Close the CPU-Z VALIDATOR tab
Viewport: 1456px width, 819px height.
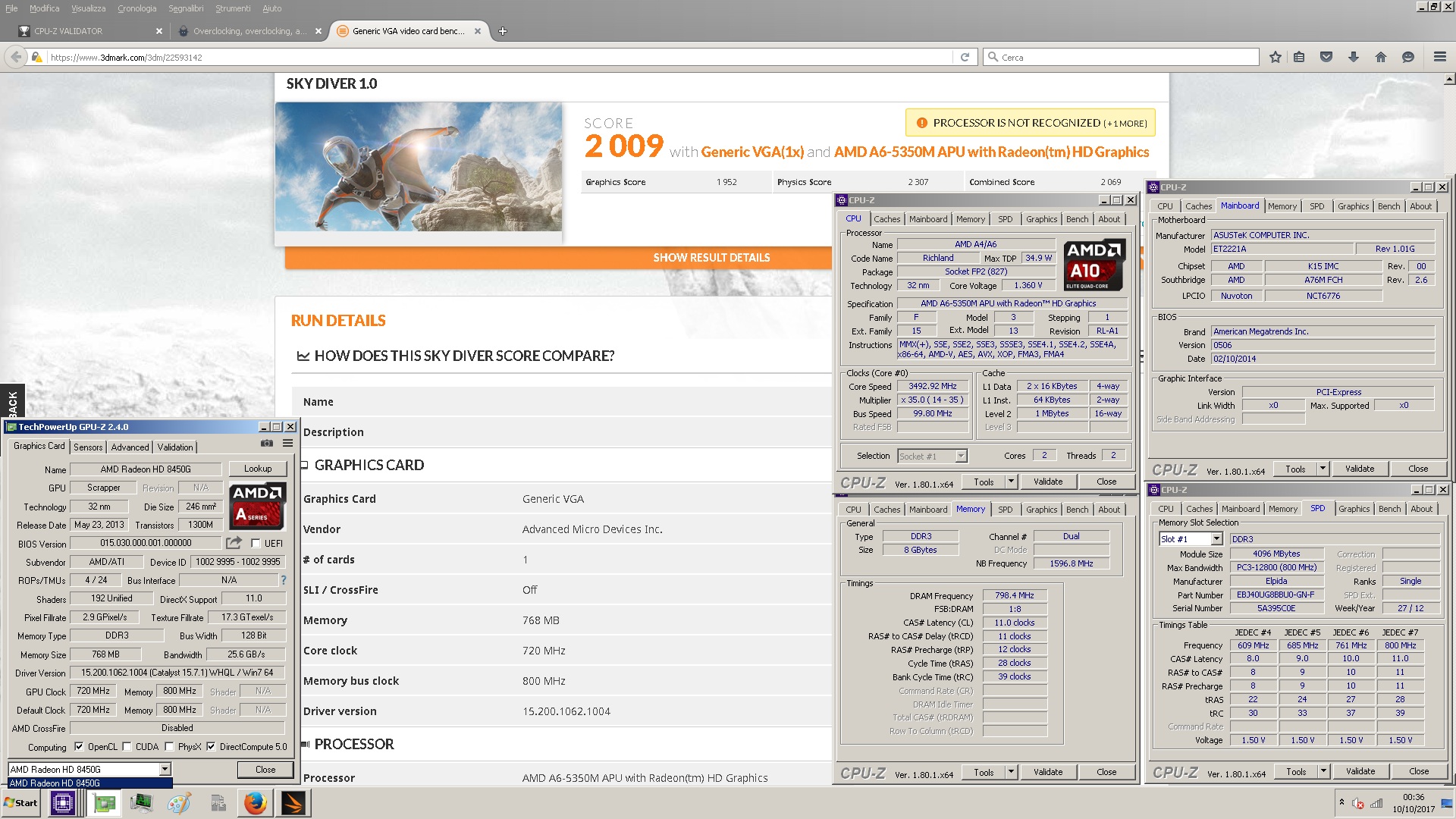click(x=158, y=31)
